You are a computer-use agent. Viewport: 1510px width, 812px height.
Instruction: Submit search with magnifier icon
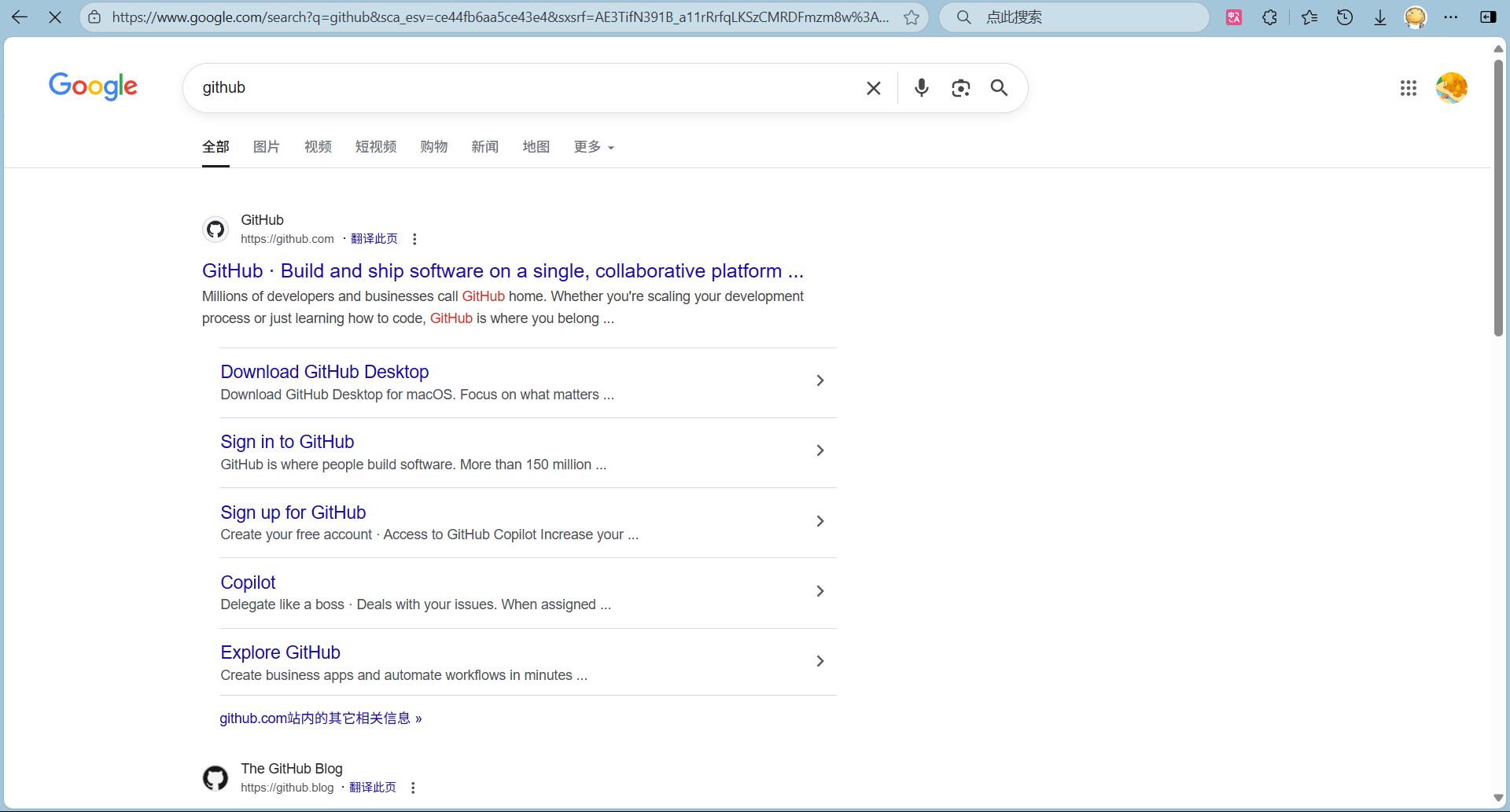coord(999,88)
